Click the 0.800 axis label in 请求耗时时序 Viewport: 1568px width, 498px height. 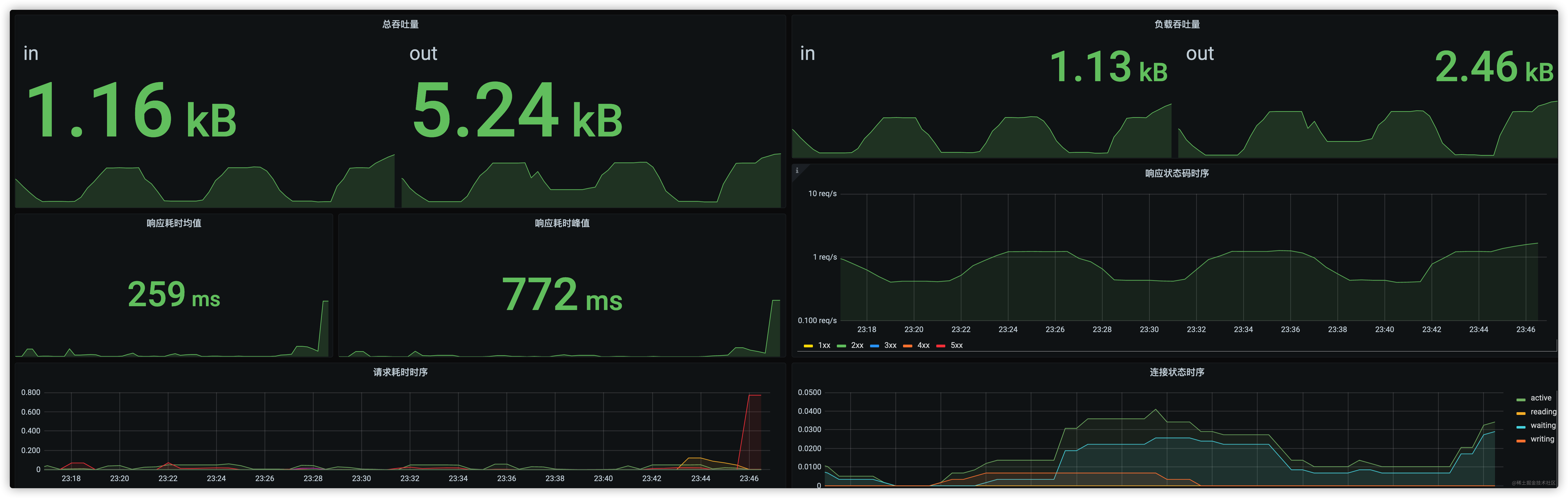click(x=31, y=392)
